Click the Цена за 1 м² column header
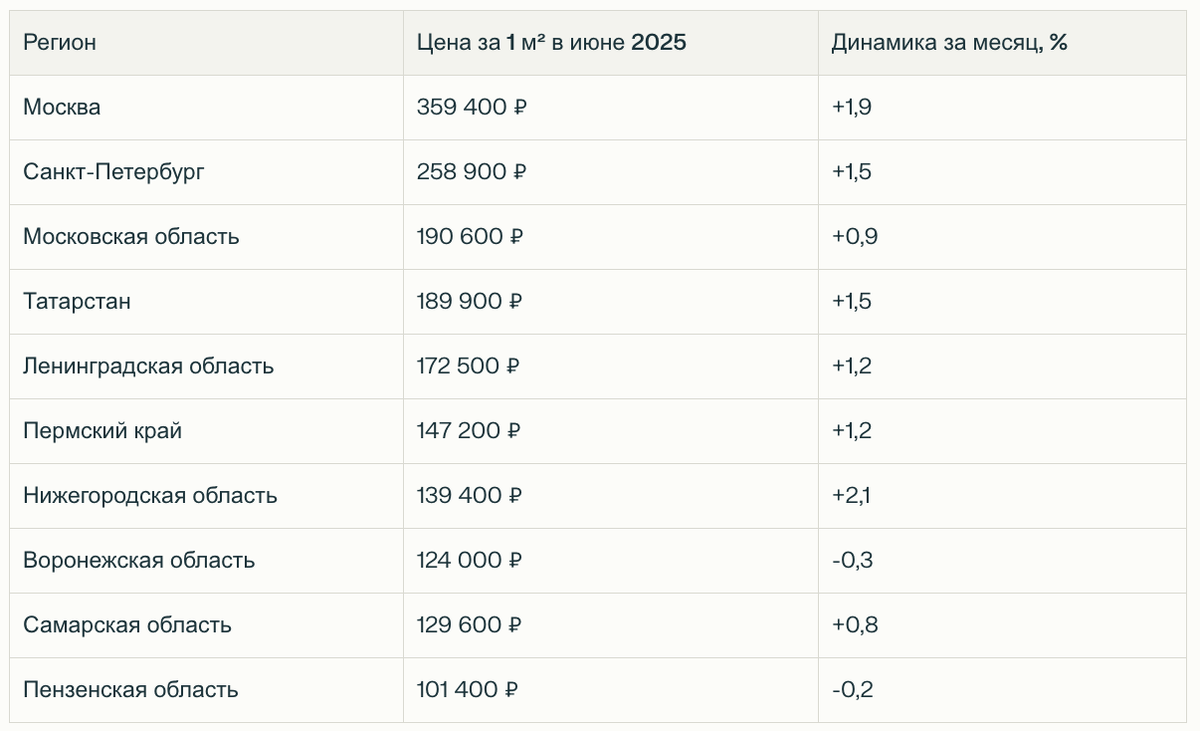Screen dimensions: 1200x731 pyautogui.click(x=551, y=43)
